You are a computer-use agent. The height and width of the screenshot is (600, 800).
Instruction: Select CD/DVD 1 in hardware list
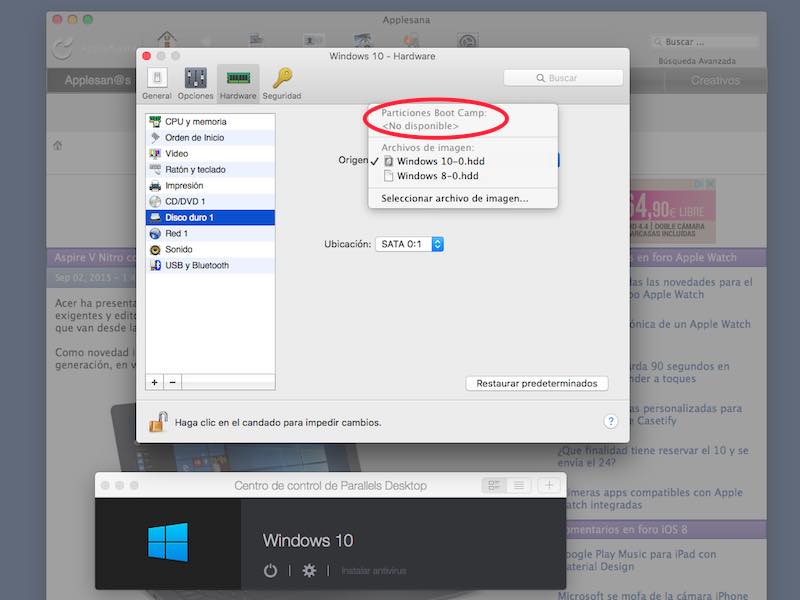click(210, 202)
